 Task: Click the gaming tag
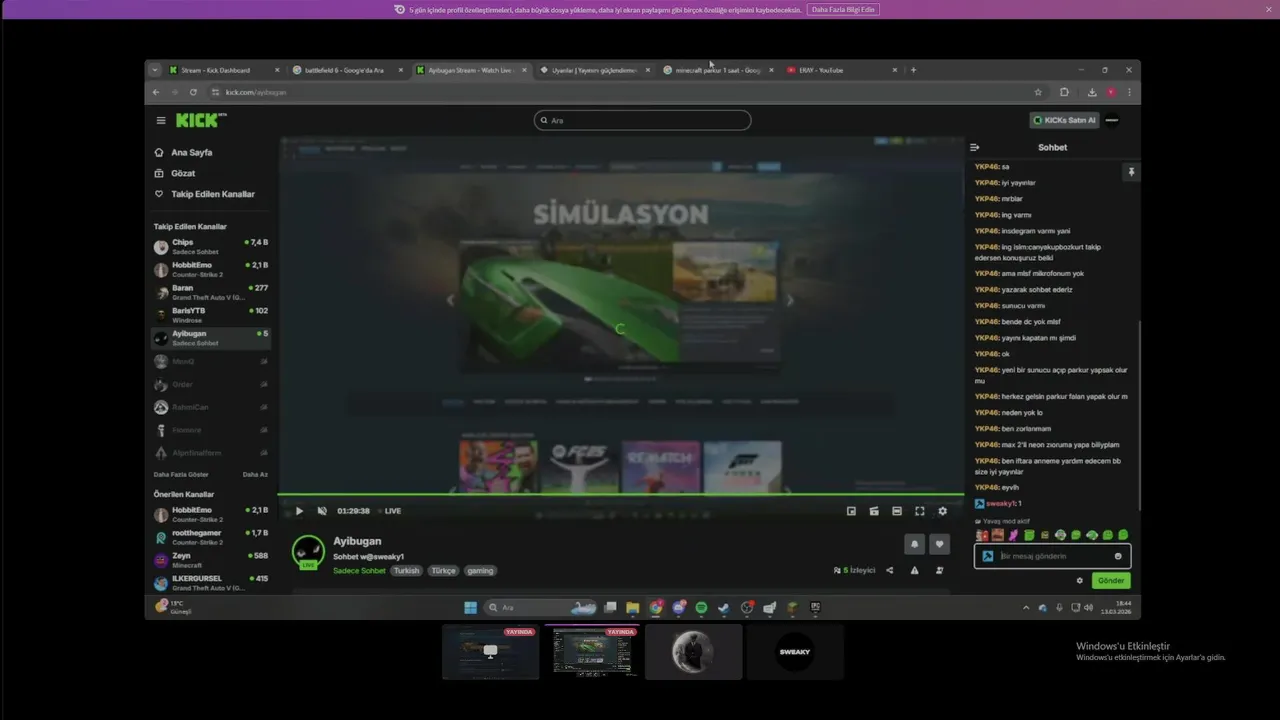tap(480, 571)
